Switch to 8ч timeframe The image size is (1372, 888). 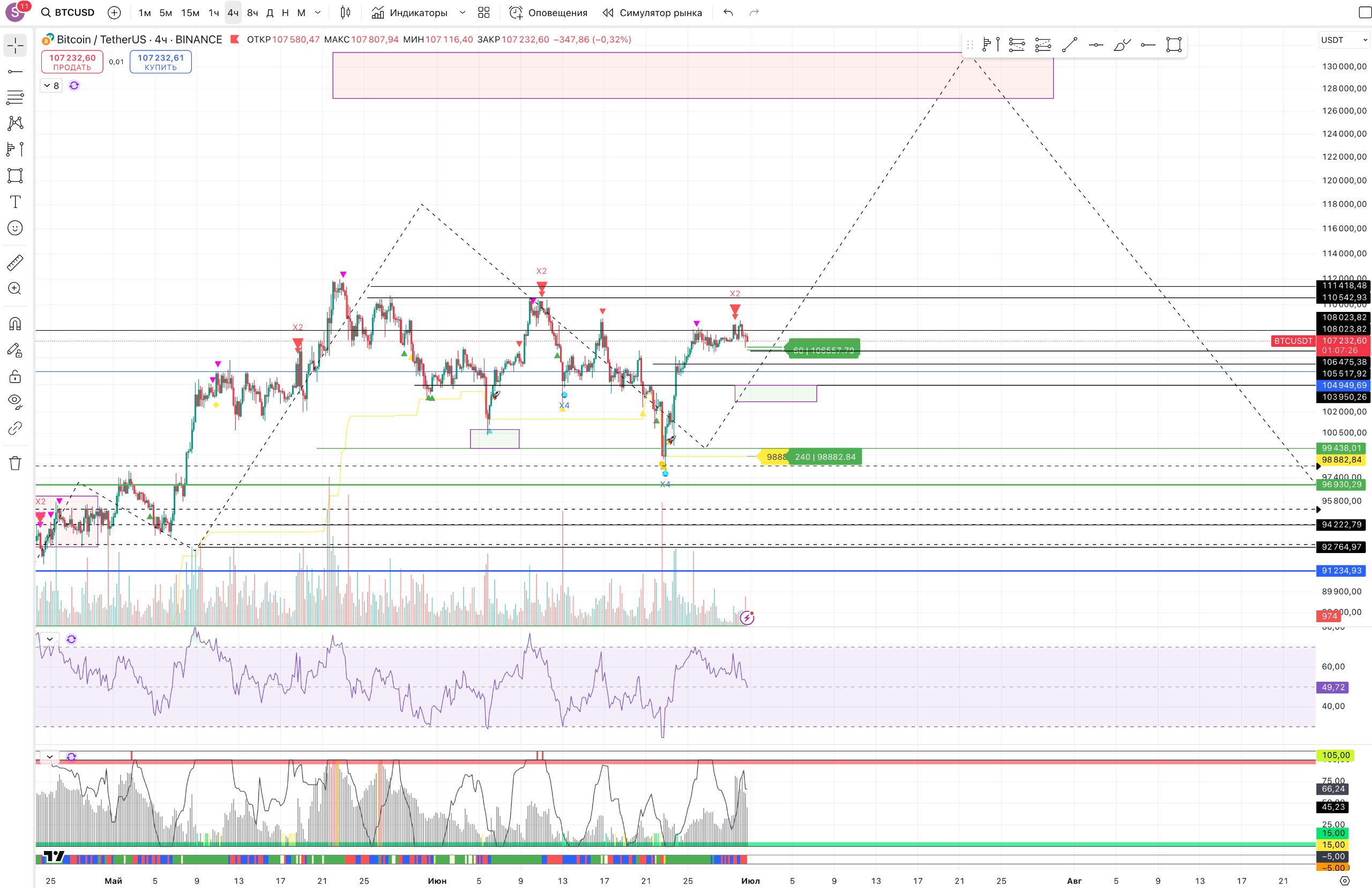coord(252,12)
